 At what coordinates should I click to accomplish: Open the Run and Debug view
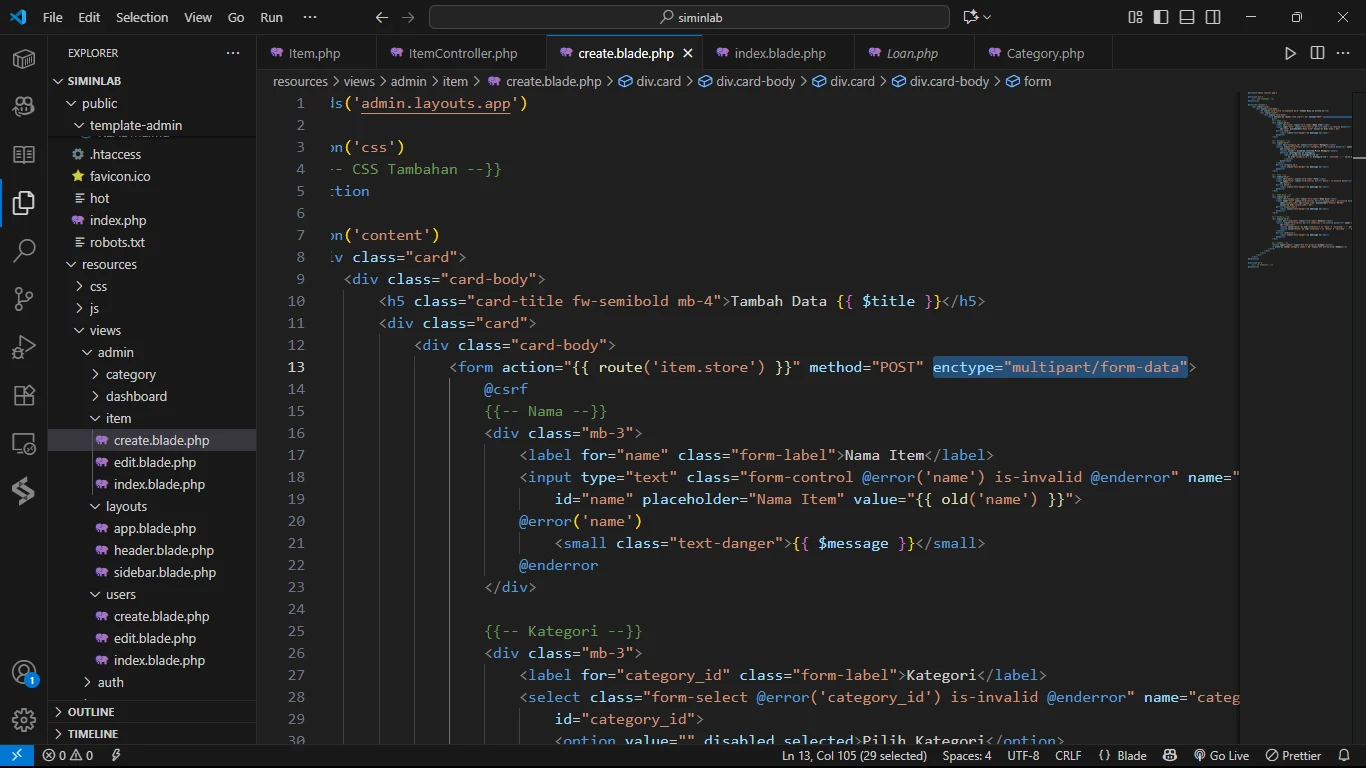pos(24,347)
